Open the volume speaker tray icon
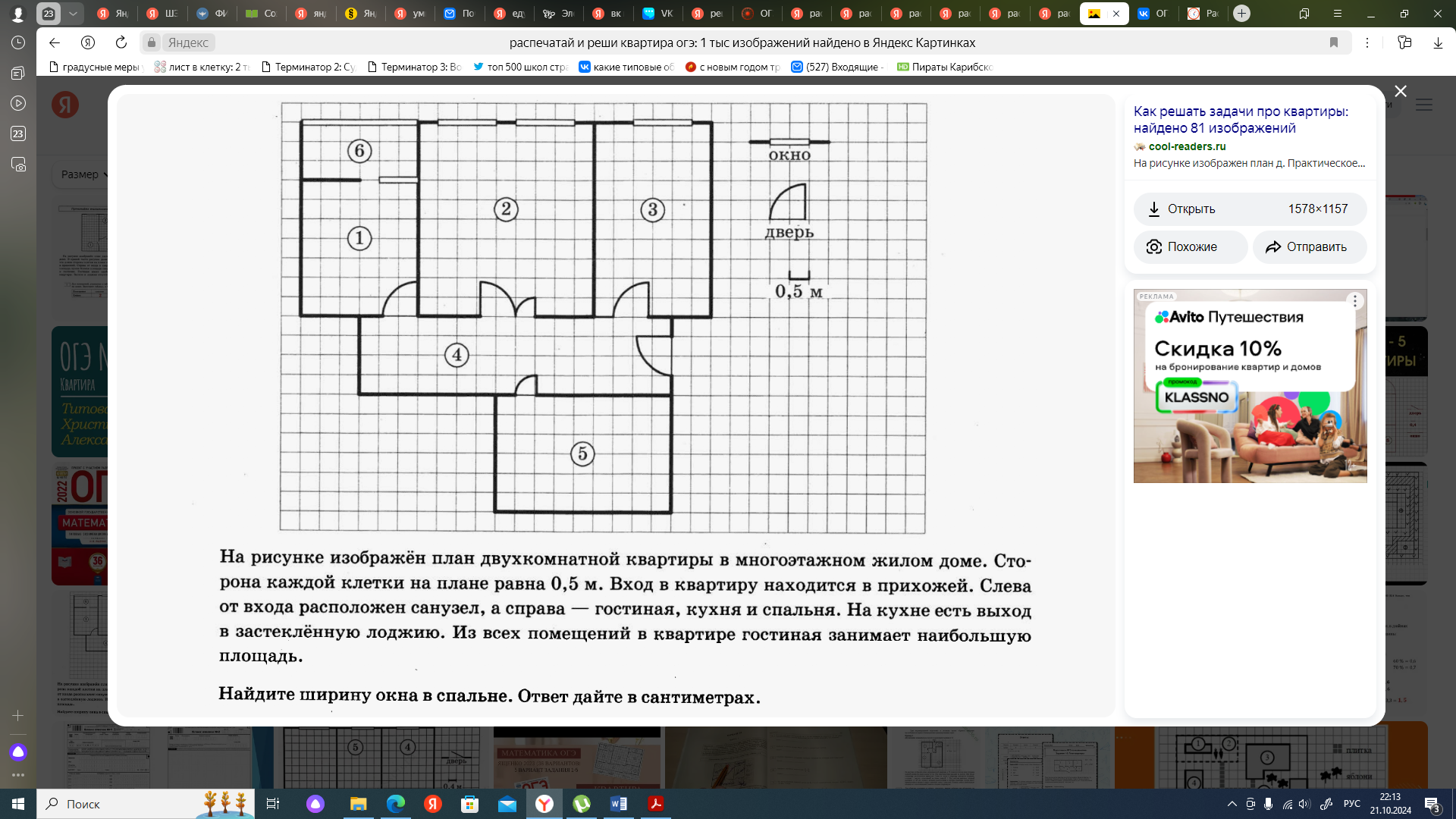 [1304, 804]
